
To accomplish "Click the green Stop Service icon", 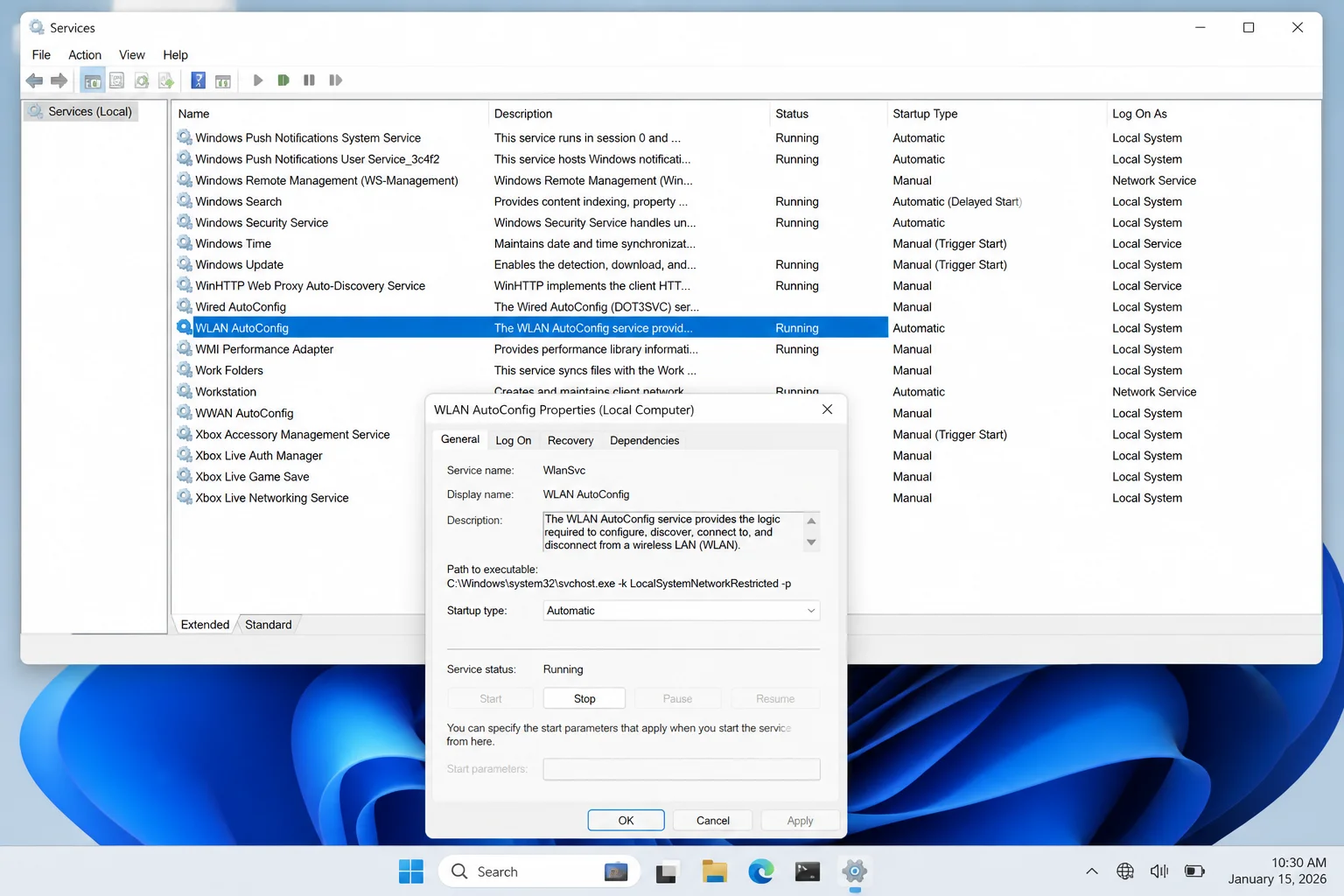I will tap(283, 80).
